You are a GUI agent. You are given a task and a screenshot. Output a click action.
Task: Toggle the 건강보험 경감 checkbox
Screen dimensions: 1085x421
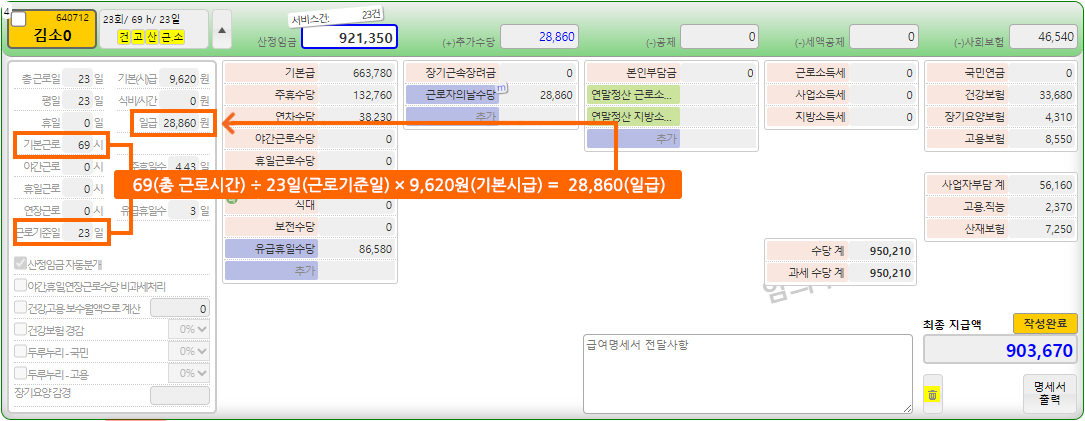click(21, 329)
